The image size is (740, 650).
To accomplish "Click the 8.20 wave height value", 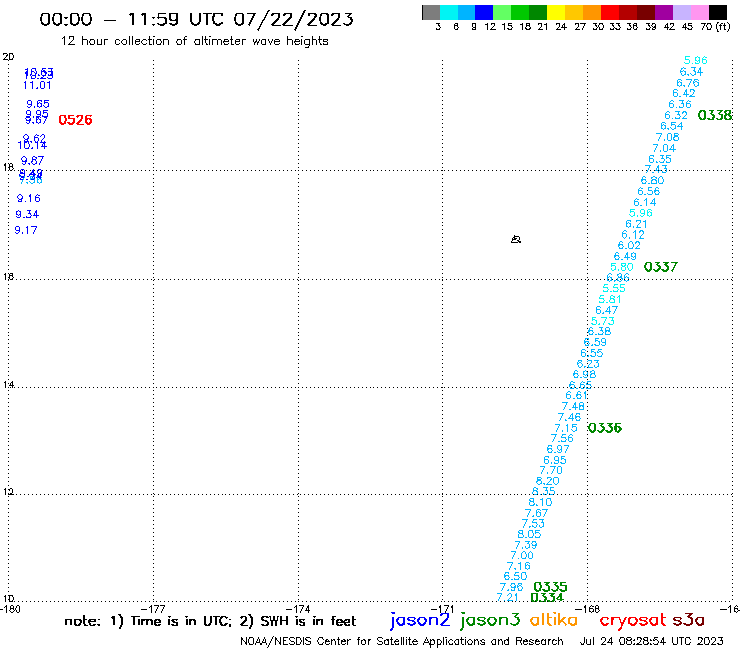I will [x=547, y=481].
